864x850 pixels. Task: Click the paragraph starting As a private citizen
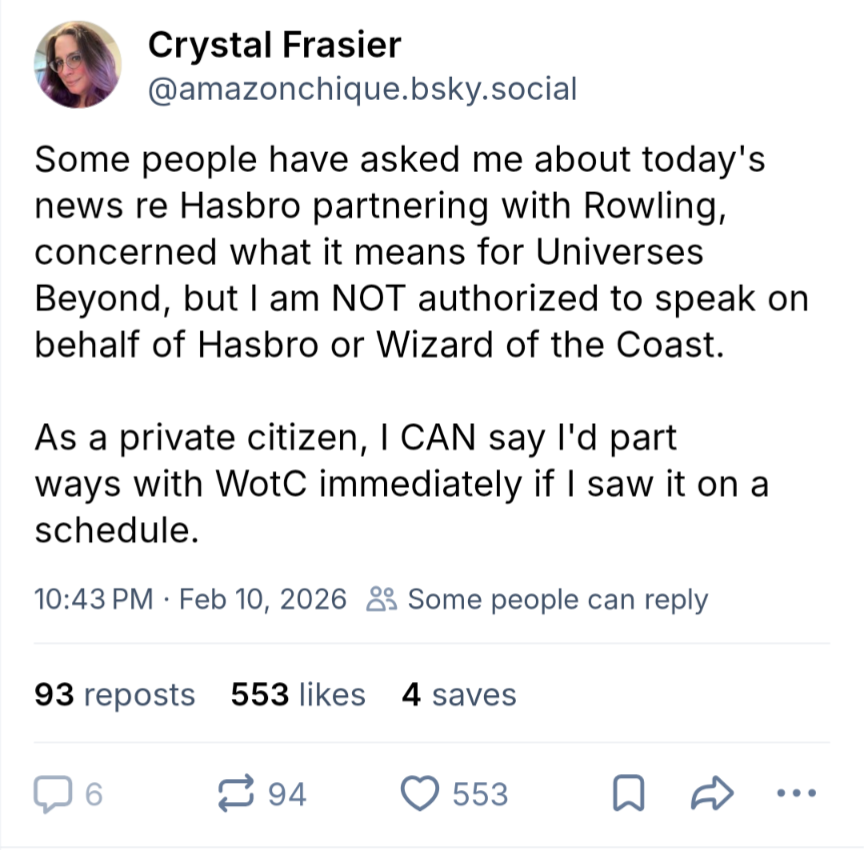coord(401,484)
